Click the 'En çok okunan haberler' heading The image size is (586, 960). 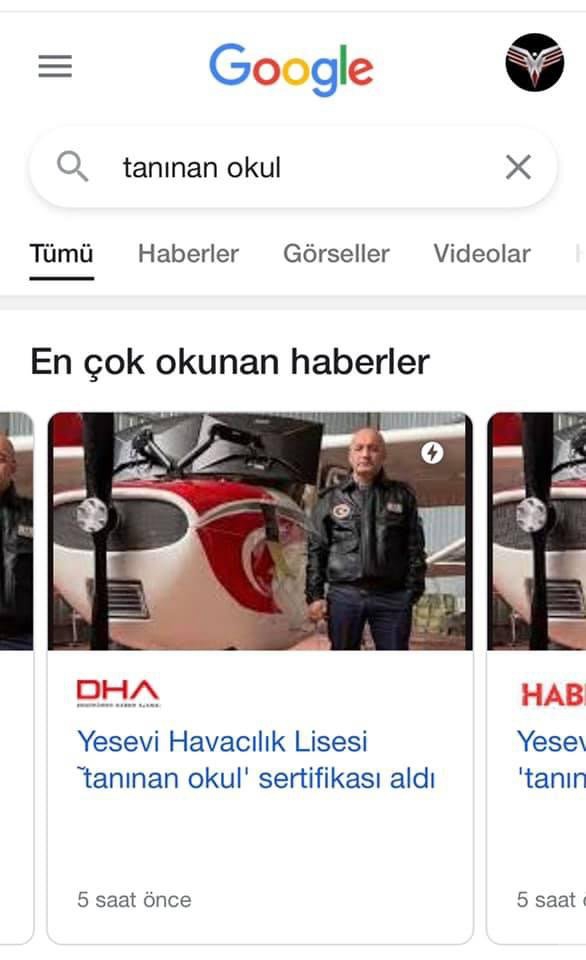(230, 362)
